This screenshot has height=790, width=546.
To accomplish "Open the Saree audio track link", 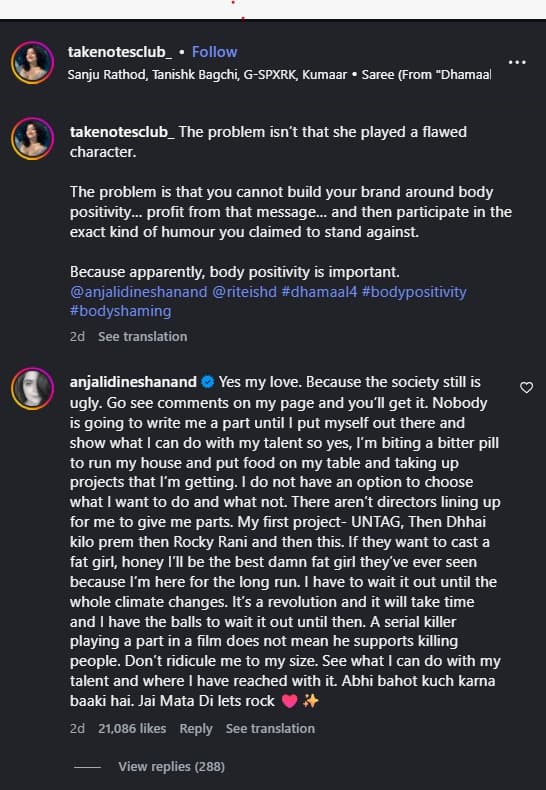I will click(x=426, y=75).
